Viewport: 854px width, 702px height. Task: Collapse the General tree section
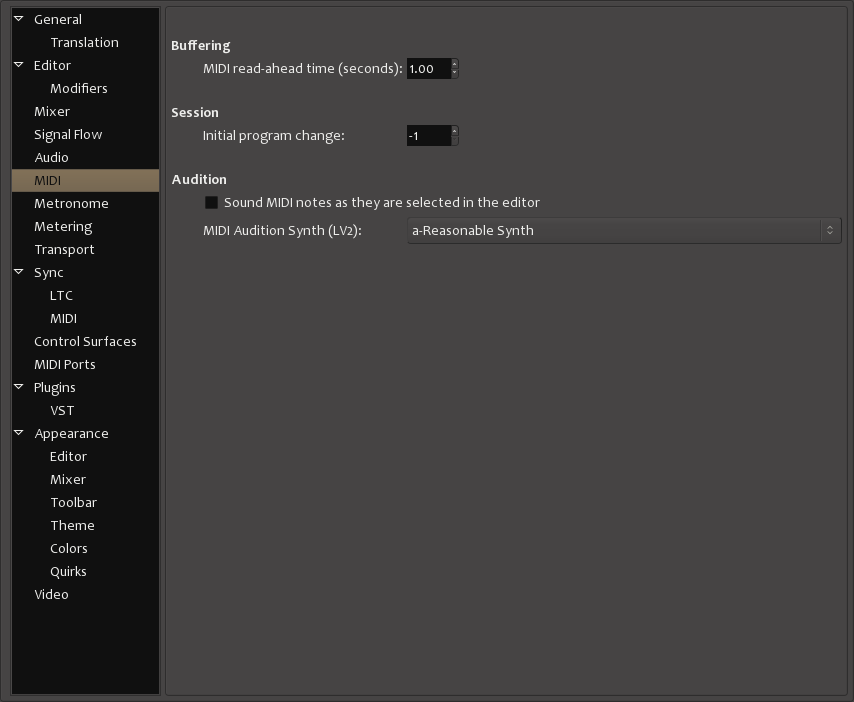point(19,19)
